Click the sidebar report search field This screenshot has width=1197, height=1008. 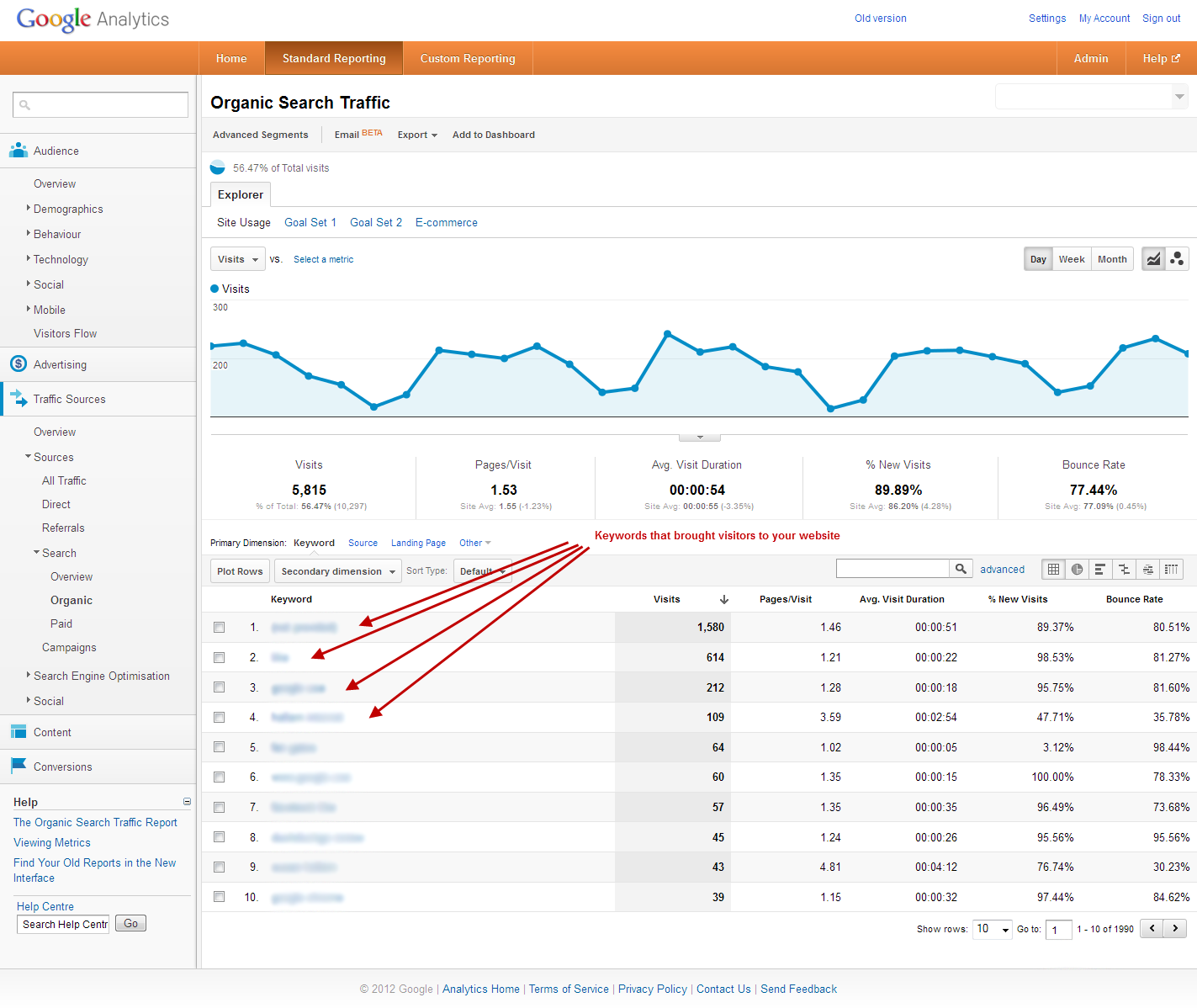101,105
